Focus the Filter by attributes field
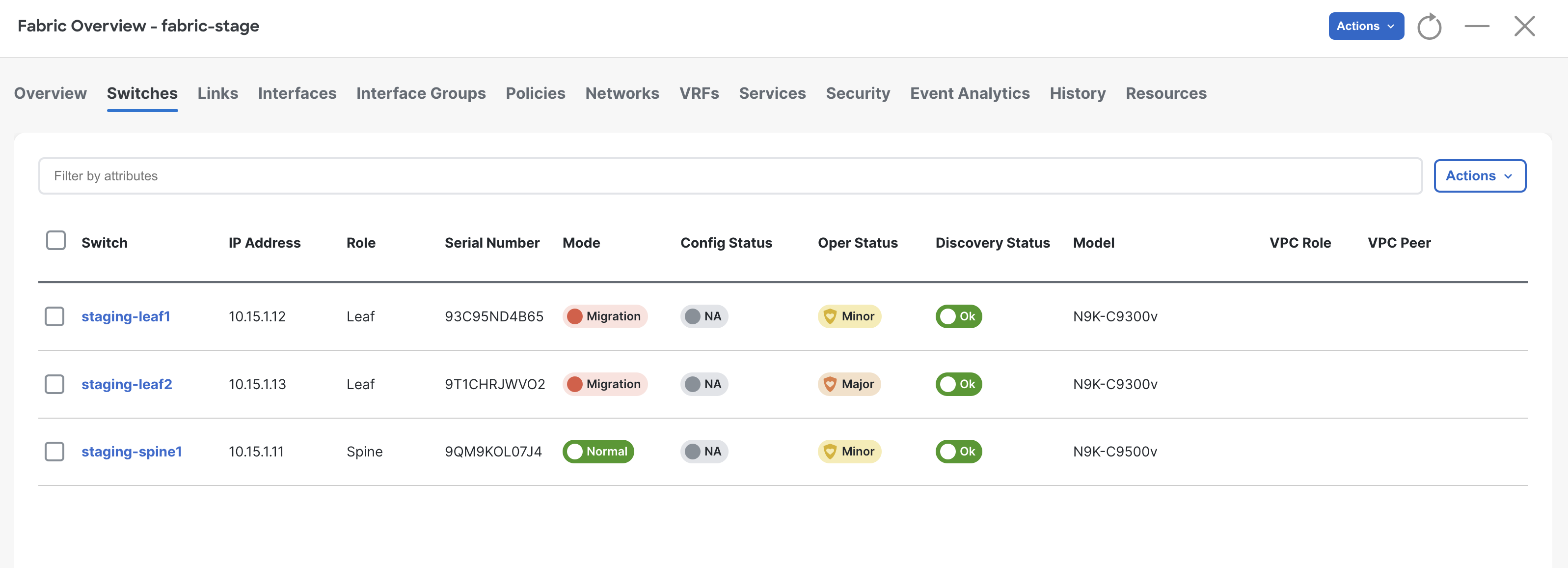The height and width of the screenshot is (568, 1568). pyautogui.click(x=730, y=176)
